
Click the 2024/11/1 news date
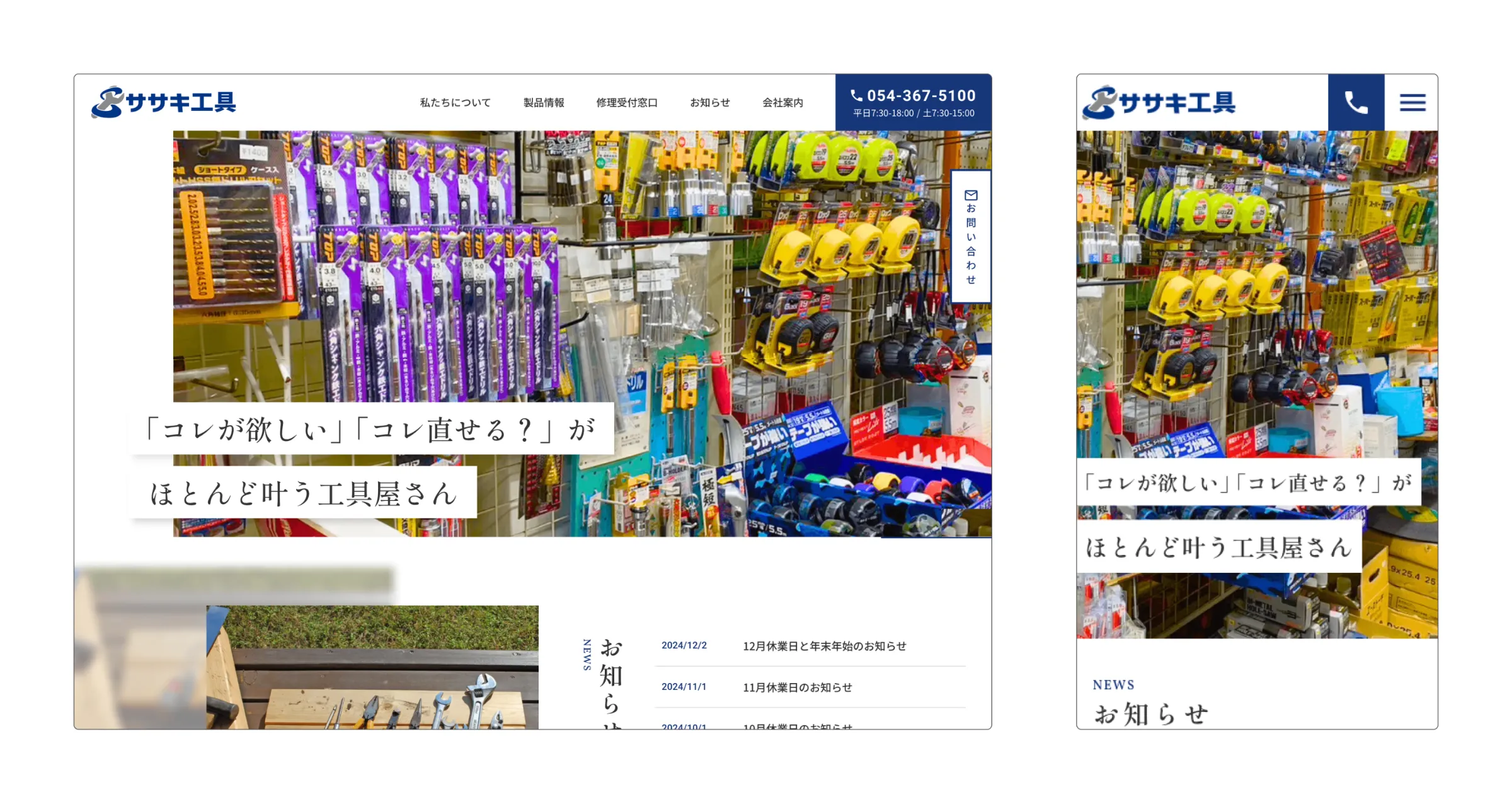(684, 687)
